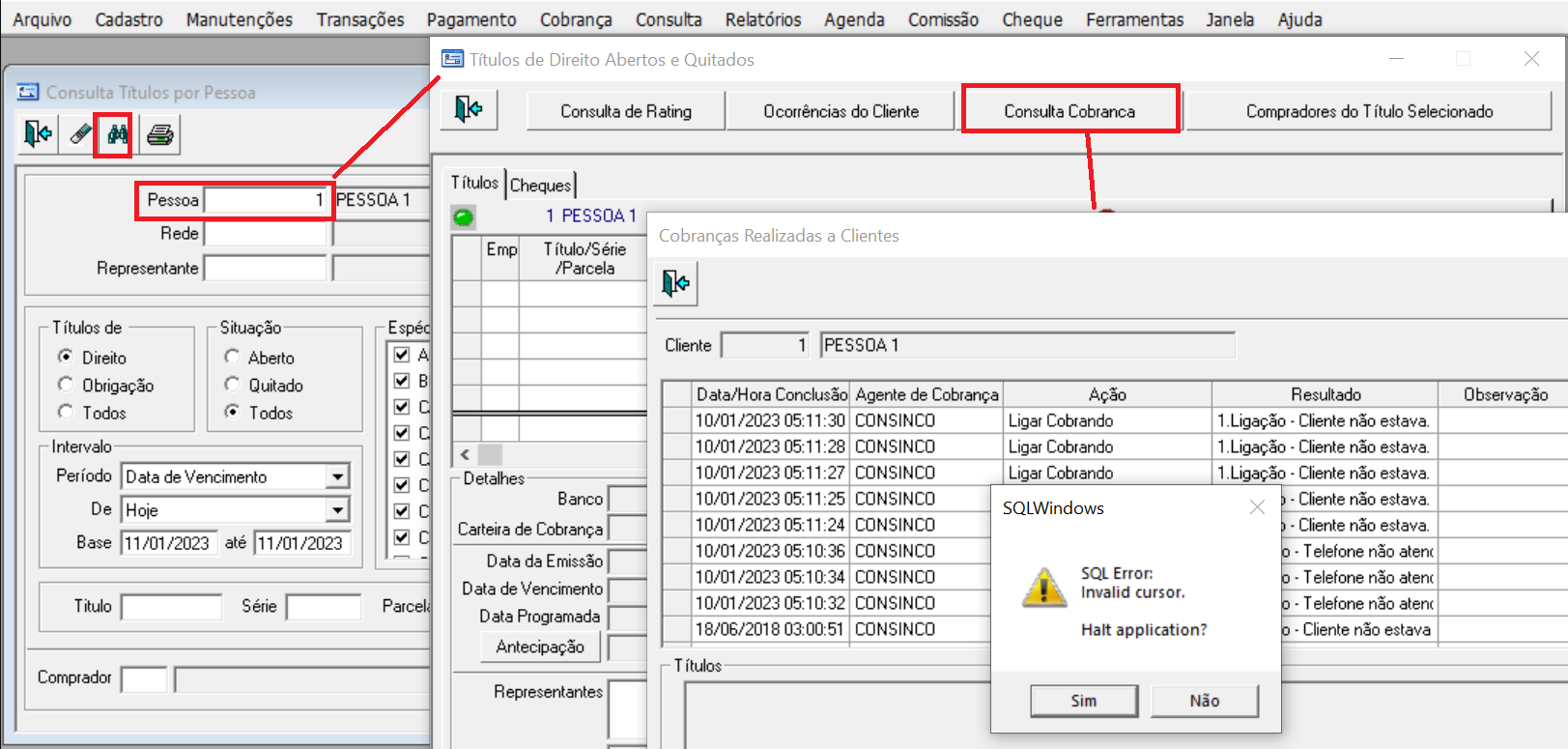This screenshot has width=1568, height=749.
Task: Click Não in the SQL Error dialog
Action: [1205, 701]
